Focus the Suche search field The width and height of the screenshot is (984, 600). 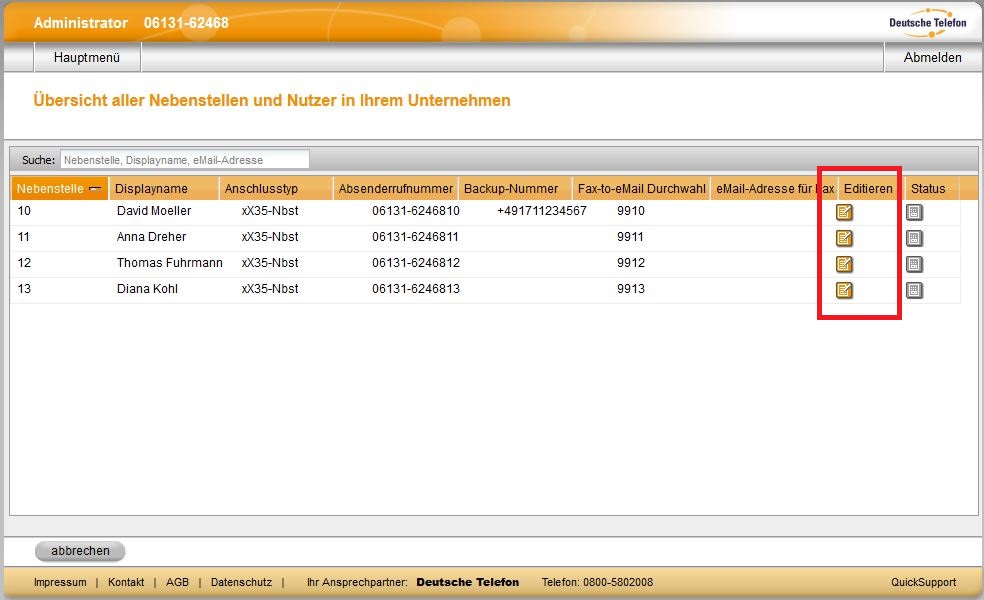click(x=184, y=159)
